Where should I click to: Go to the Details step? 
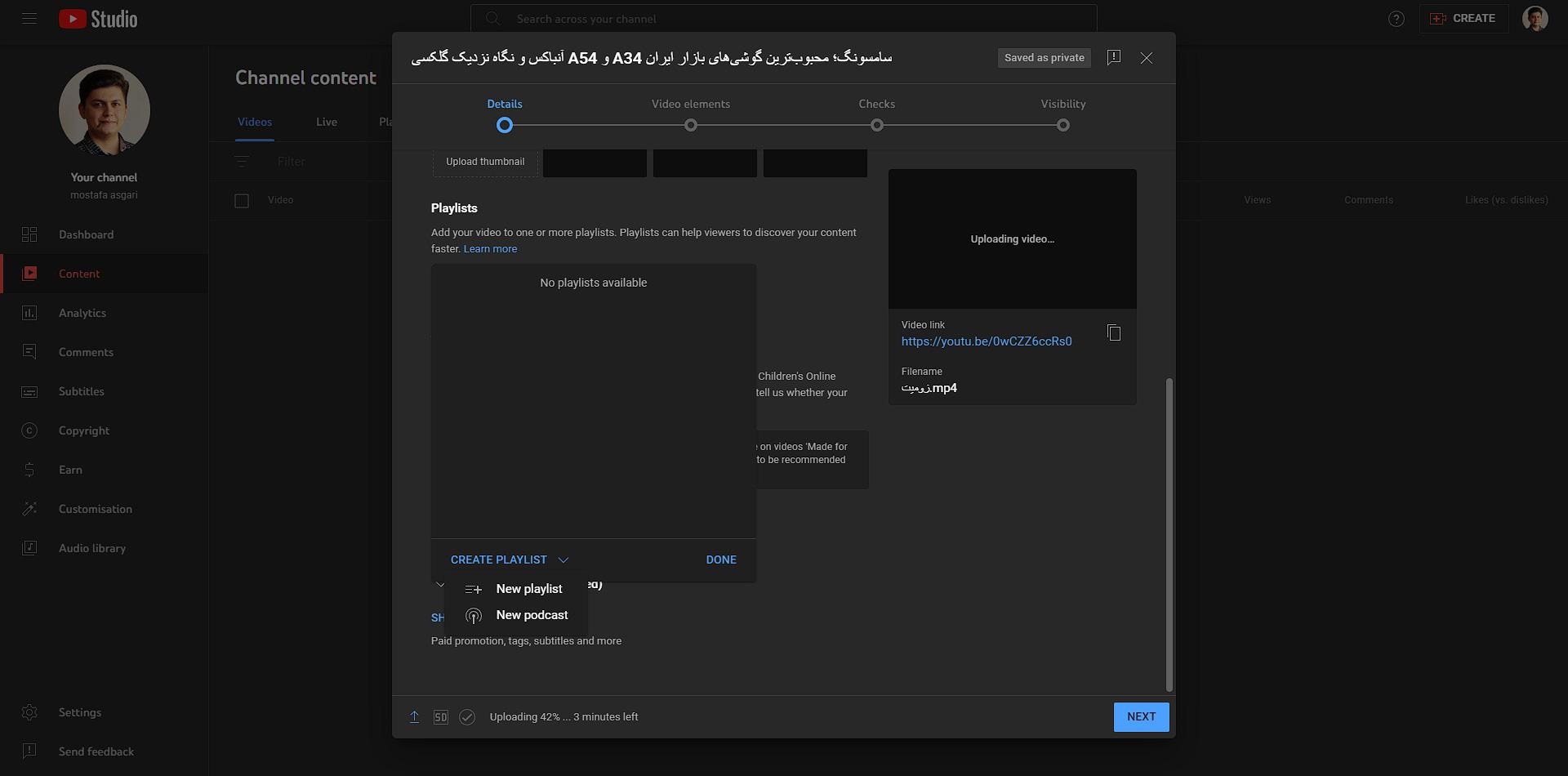point(505,115)
